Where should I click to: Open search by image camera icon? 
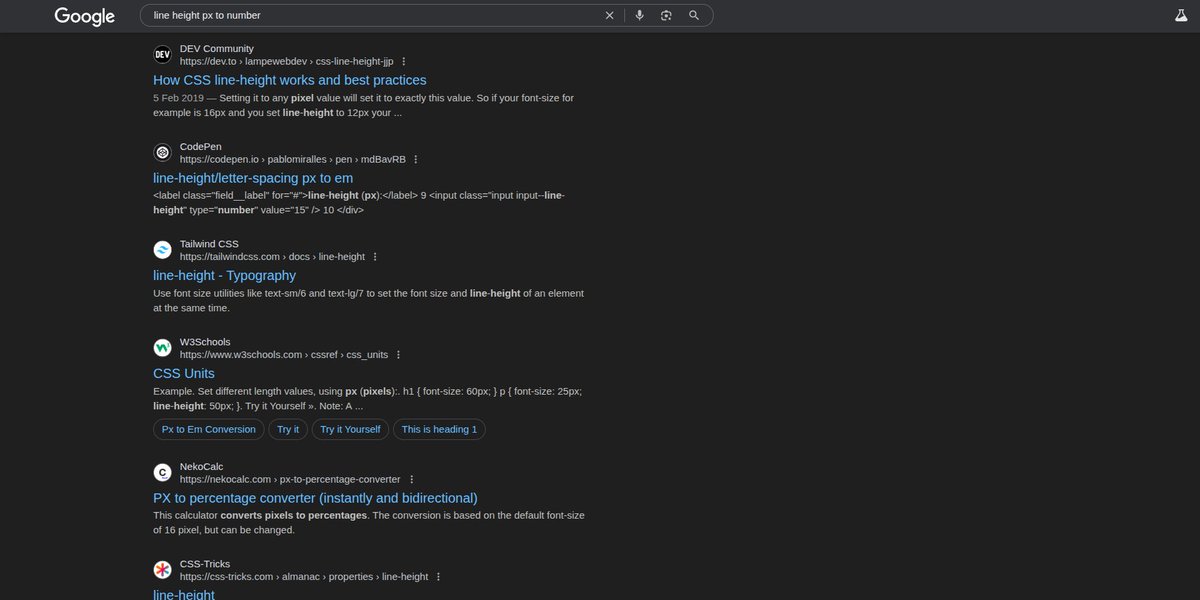pyautogui.click(x=666, y=15)
